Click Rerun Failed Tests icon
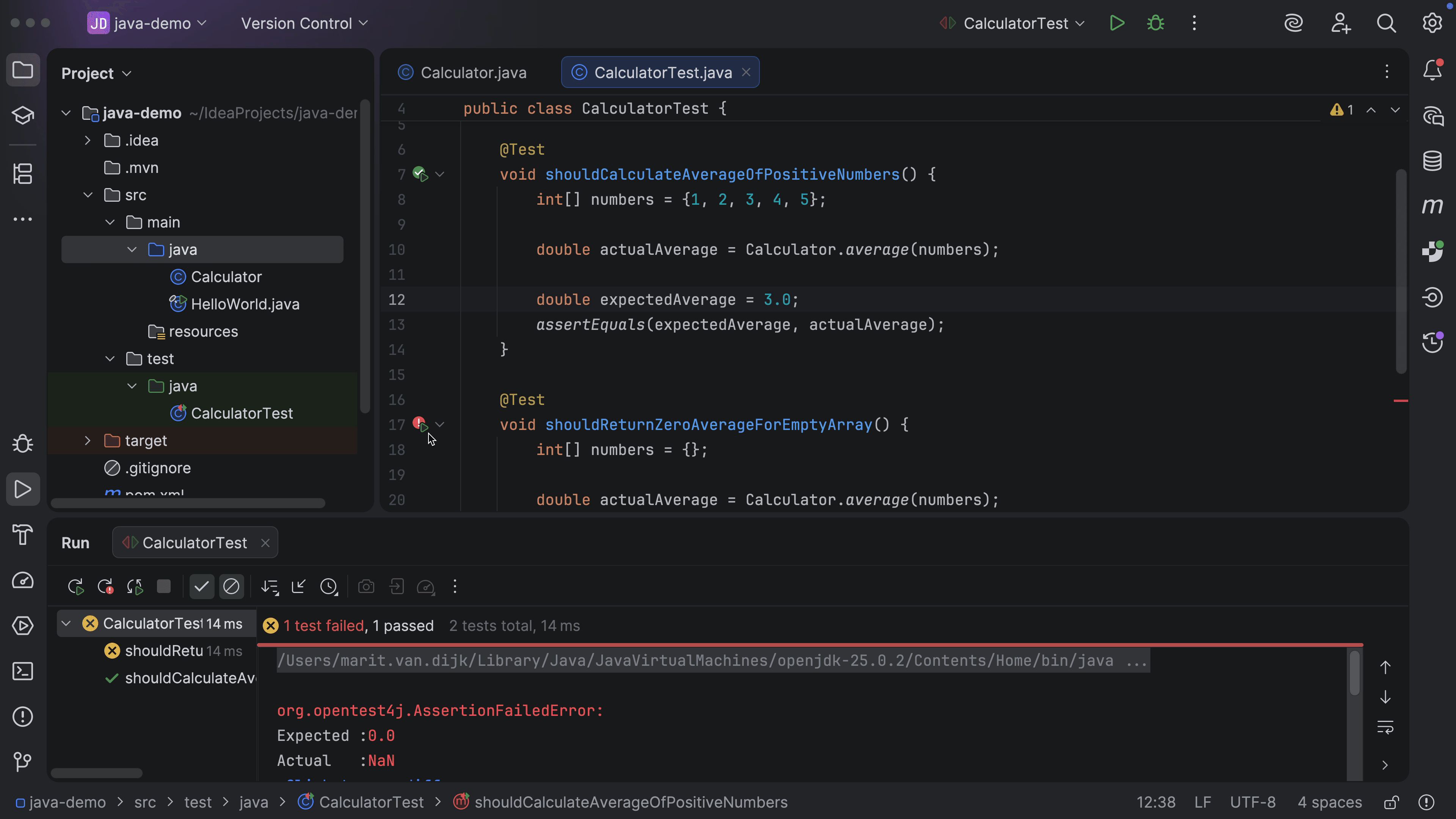1456x819 pixels. (105, 587)
